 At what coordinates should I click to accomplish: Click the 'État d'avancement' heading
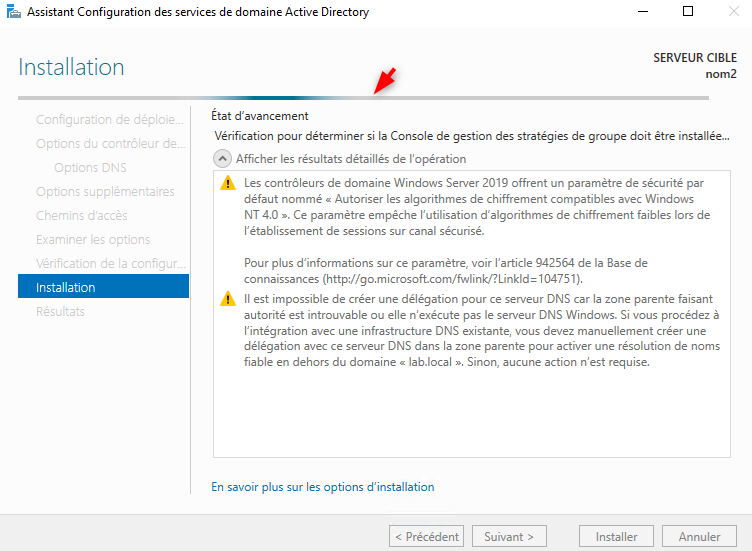[x=260, y=116]
